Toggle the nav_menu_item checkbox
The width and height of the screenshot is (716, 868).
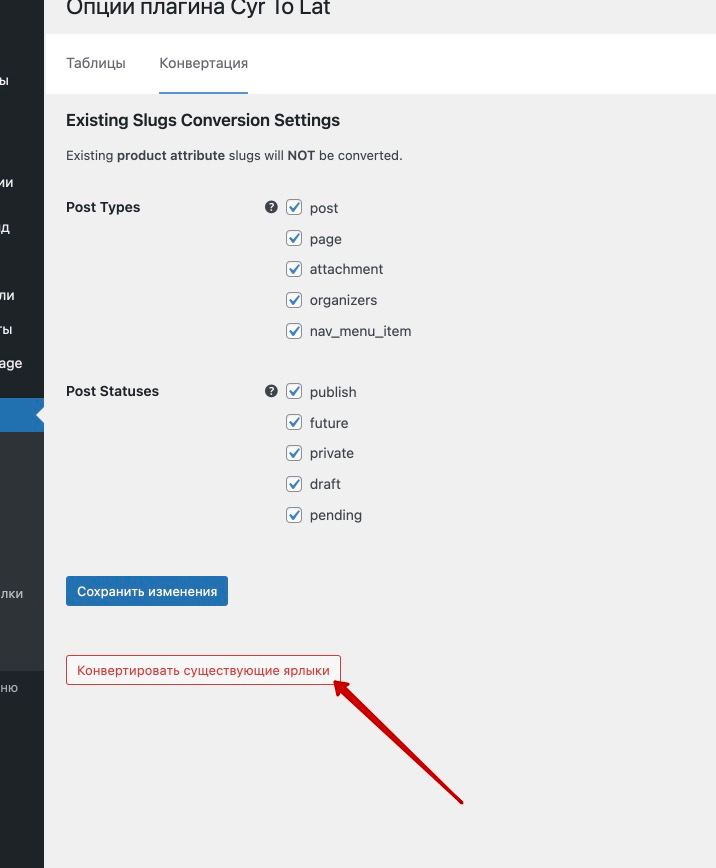pyautogui.click(x=294, y=331)
